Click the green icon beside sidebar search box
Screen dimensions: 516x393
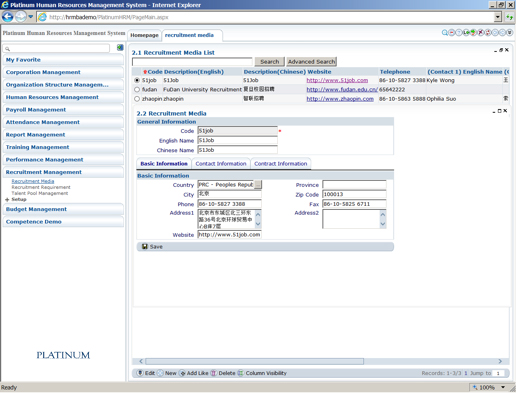click(120, 48)
